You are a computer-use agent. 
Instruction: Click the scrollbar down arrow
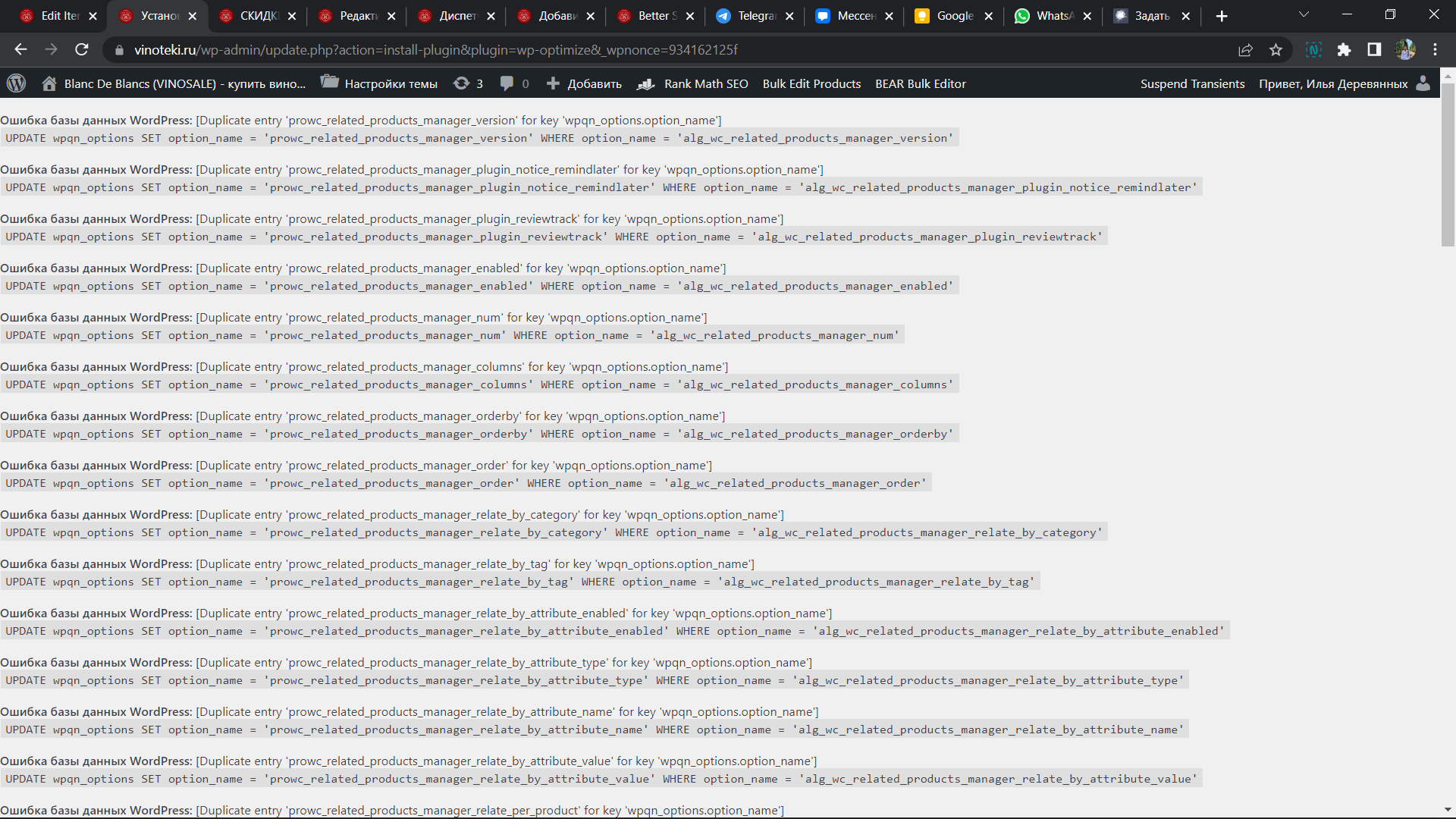click(x=1448, y=810)
